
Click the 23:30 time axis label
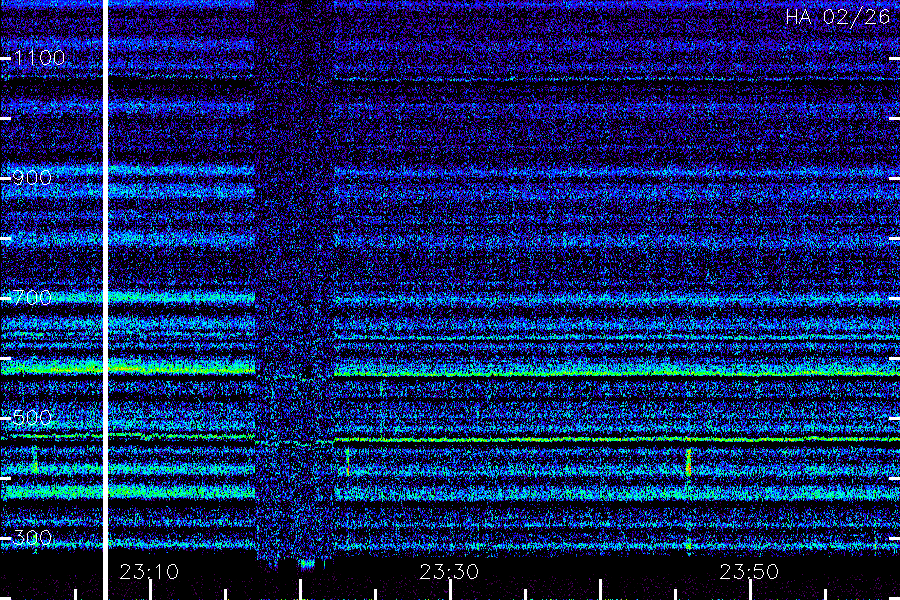click(449, 572)
